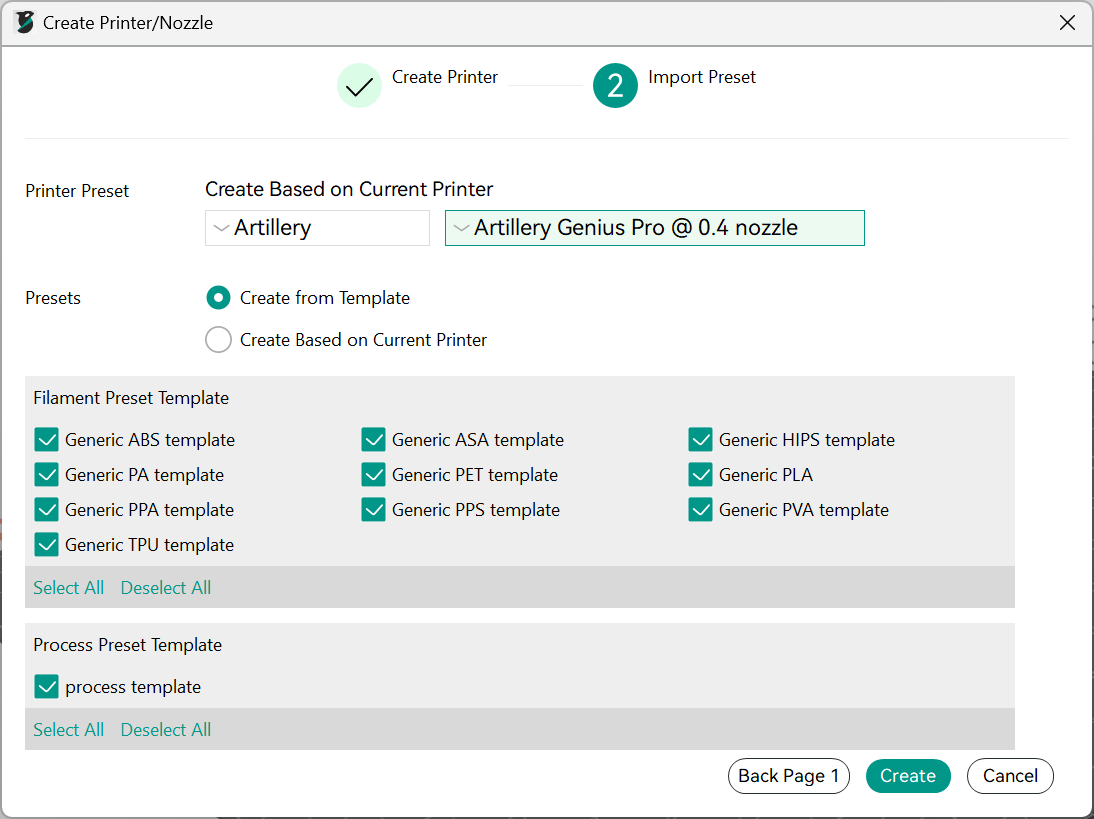Click the step 2 Import Preset circle
1094x819 pixels.
[x=615, y=86]
